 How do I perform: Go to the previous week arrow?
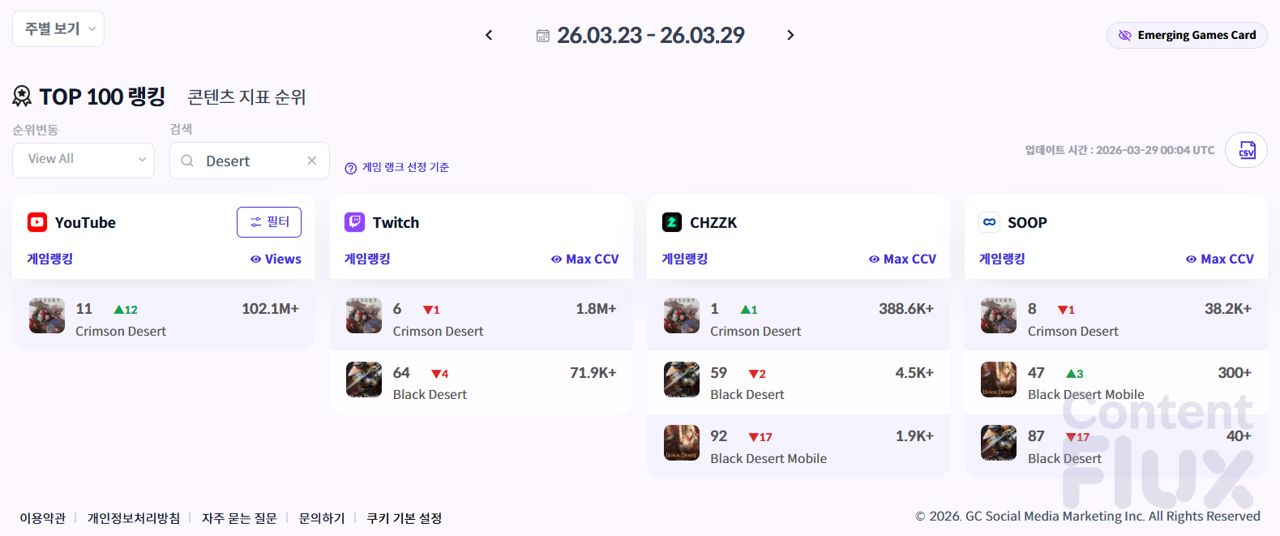(x=489, y=36)
